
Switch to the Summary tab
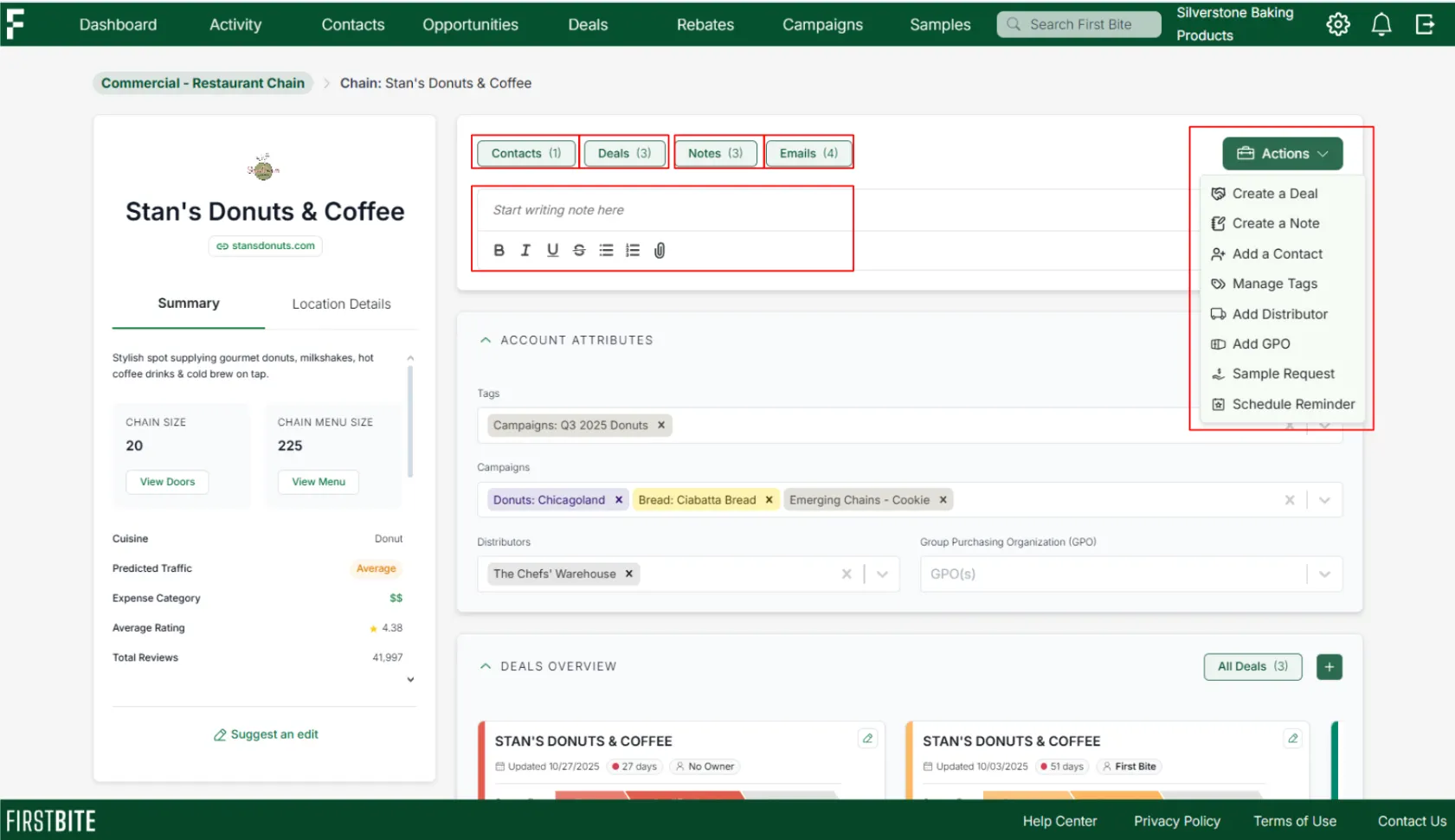point(189,304)
